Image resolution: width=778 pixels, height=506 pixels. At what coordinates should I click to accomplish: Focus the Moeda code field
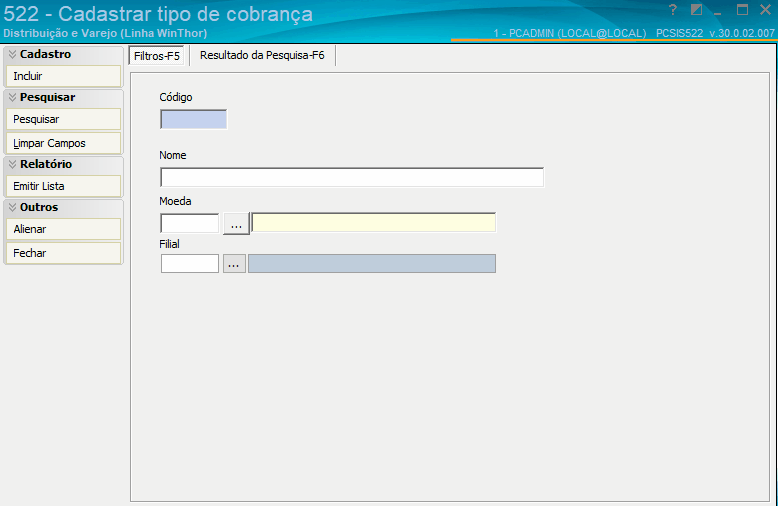coord(190,223)
